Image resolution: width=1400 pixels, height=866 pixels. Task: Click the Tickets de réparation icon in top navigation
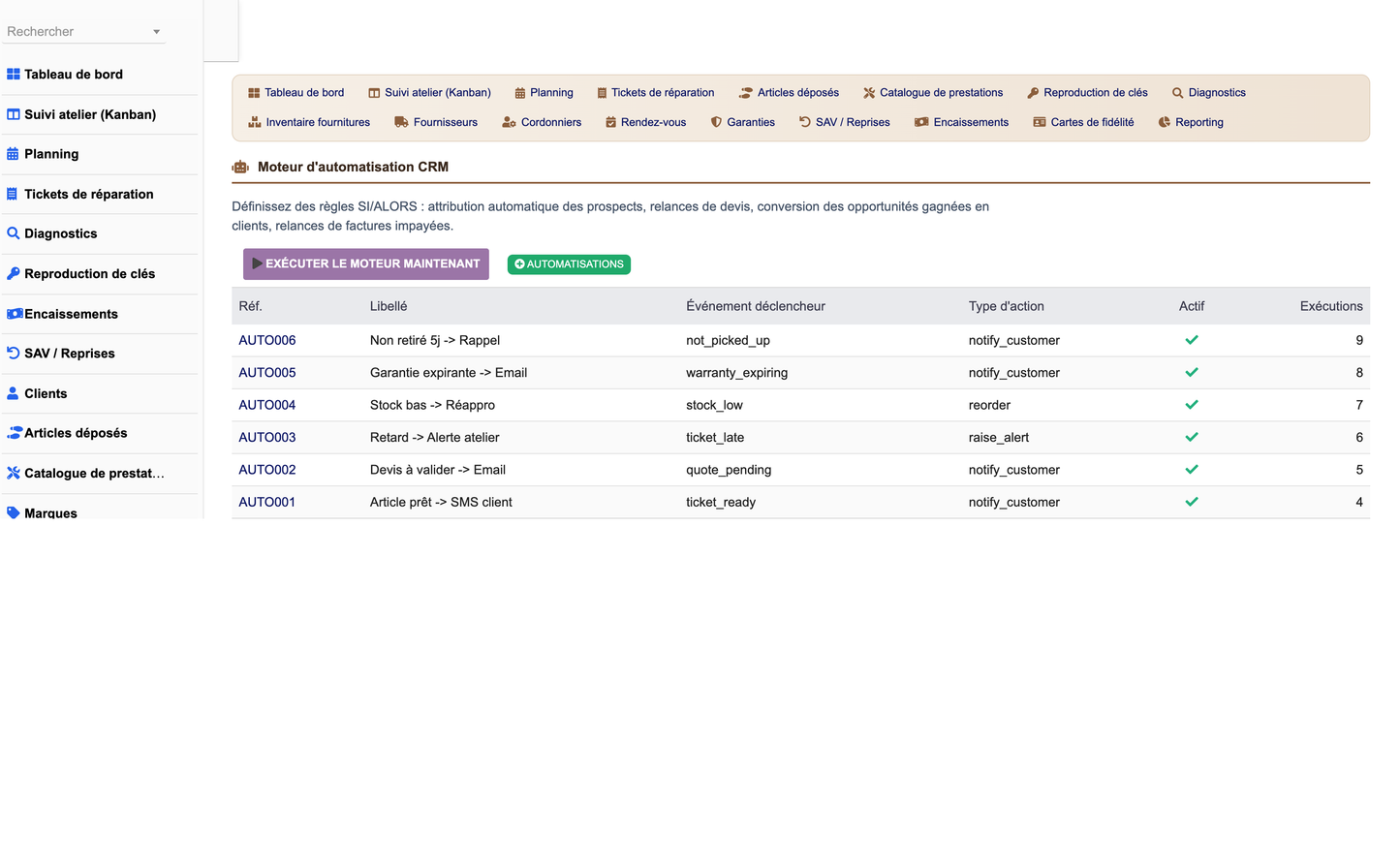click(x=602, y=93)
